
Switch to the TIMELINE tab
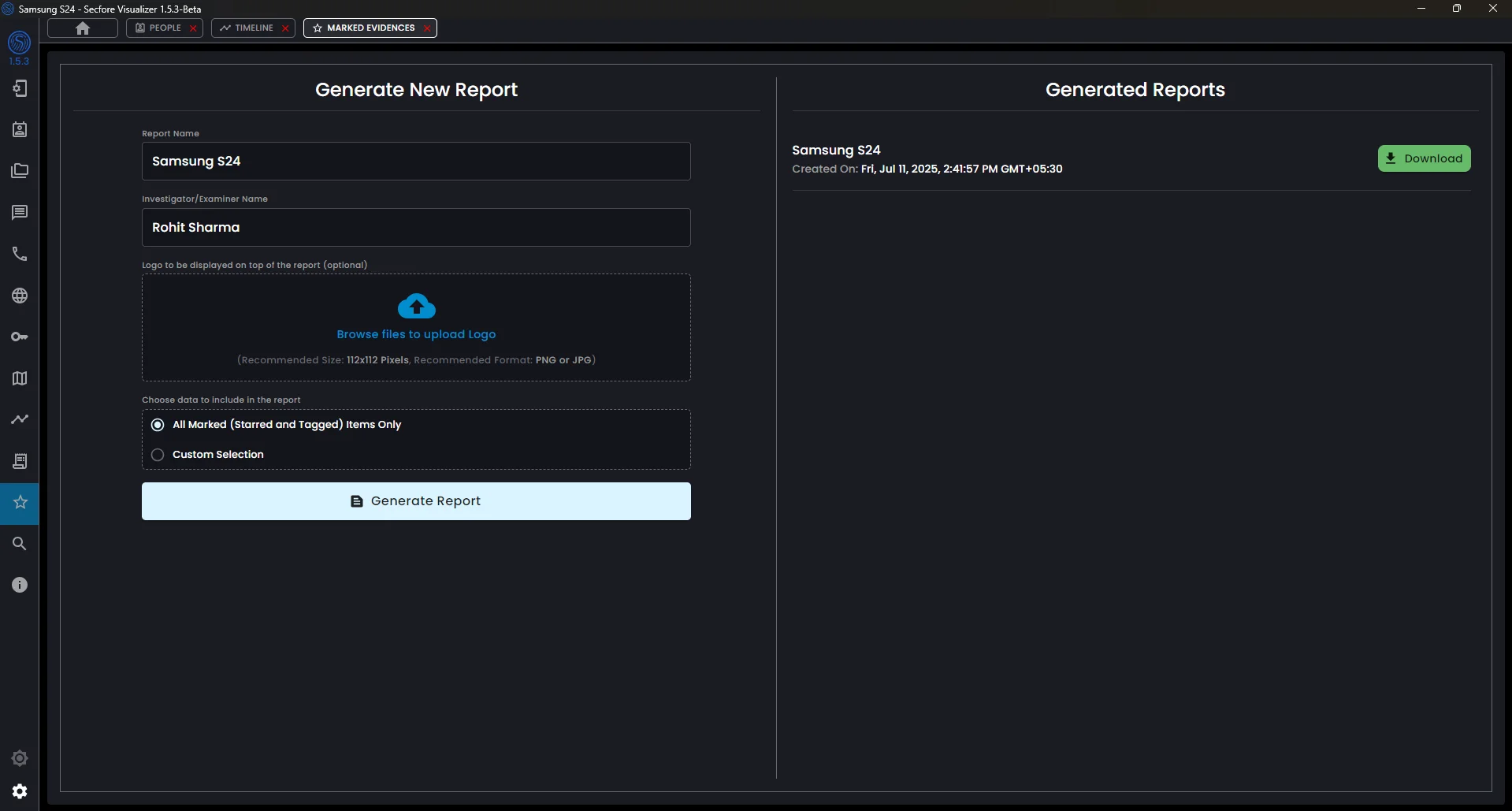pyautogui.click(x=247, y=28)
